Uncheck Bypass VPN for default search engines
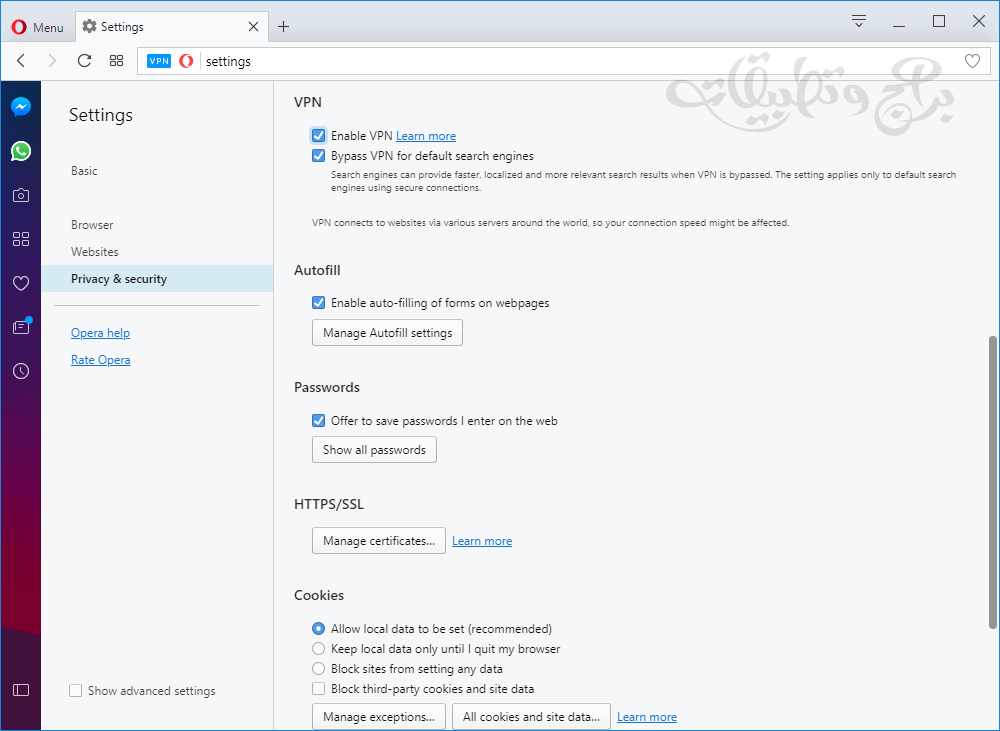Screen dimensions: 1000x731 point(319,156)
